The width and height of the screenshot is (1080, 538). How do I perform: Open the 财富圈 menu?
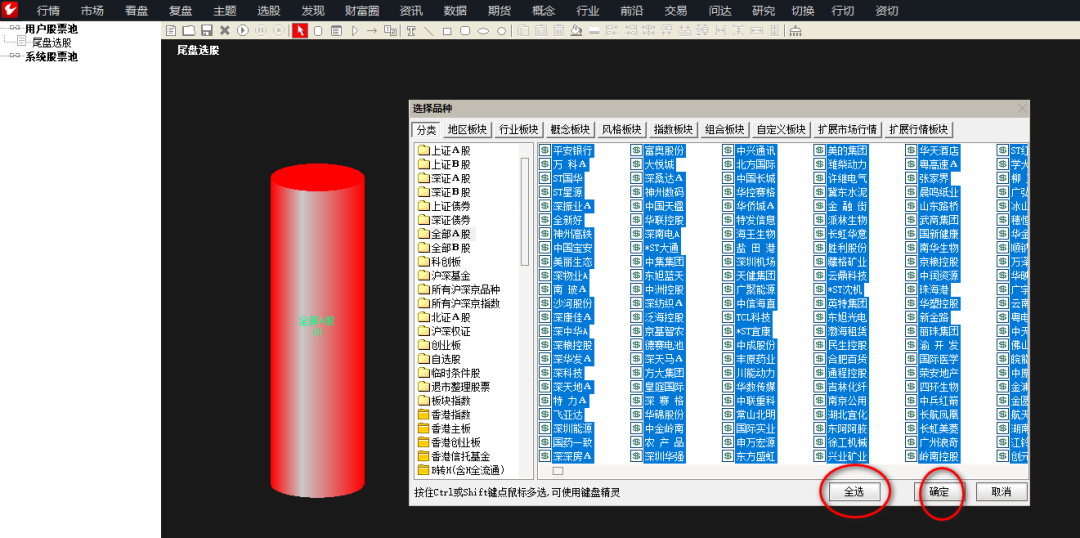362,10
